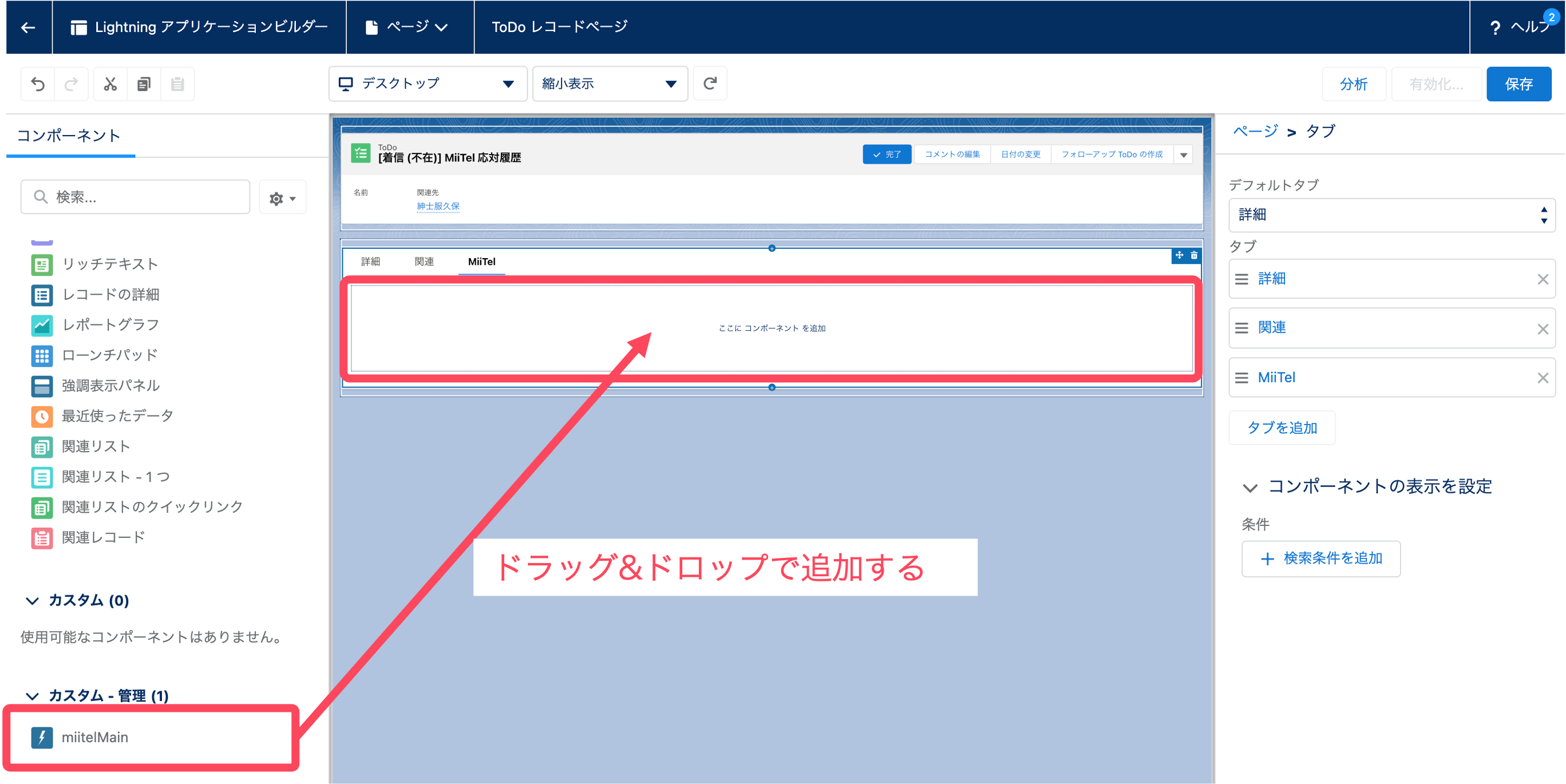Switch to 関連 tab in canvas
This screenshot has height=784, width=1566.
pyautogui.click(x=424, y=262)
